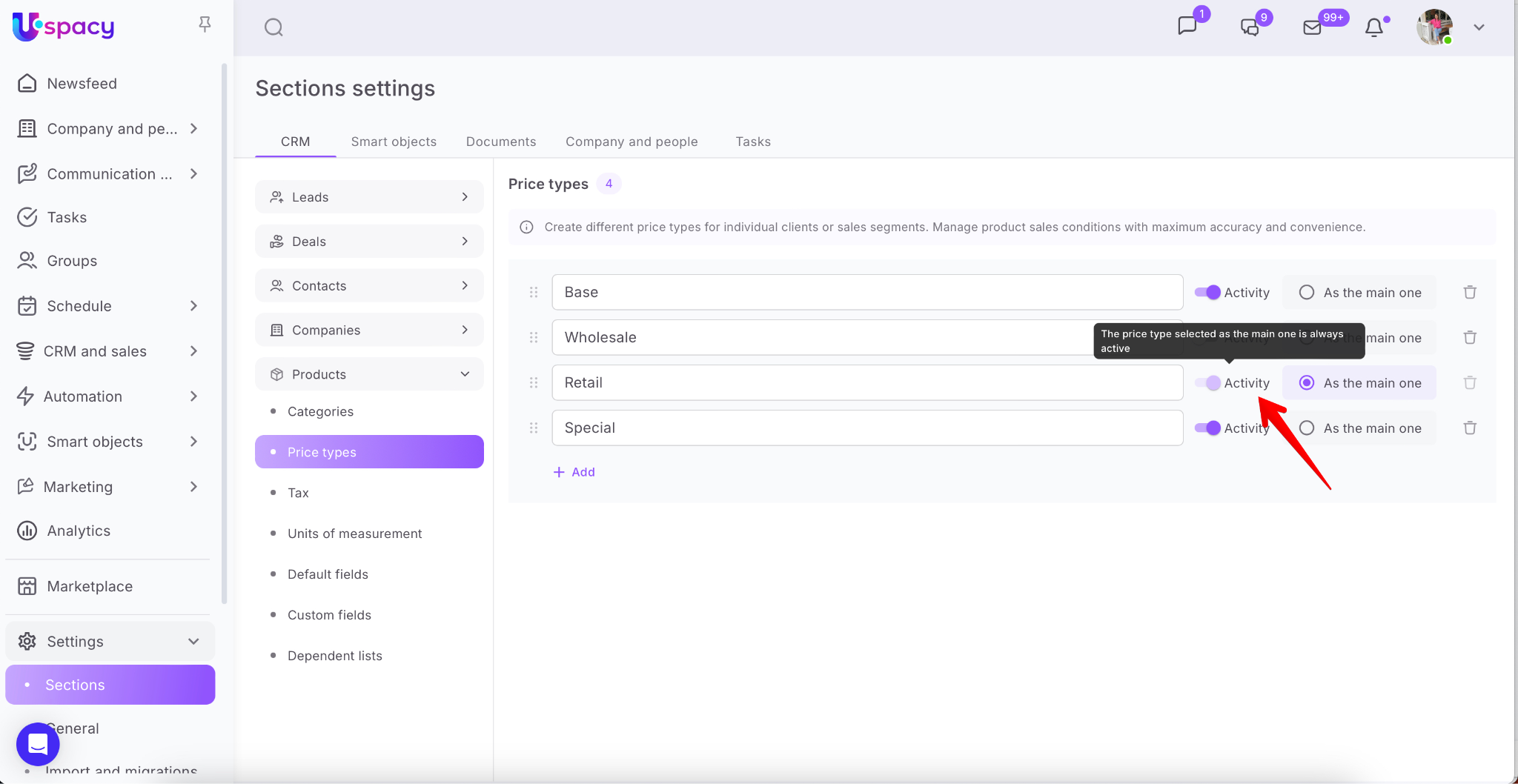Set Base as the main one
The width and height of the screenshot is (1518, 784).
pos(1307,292)
